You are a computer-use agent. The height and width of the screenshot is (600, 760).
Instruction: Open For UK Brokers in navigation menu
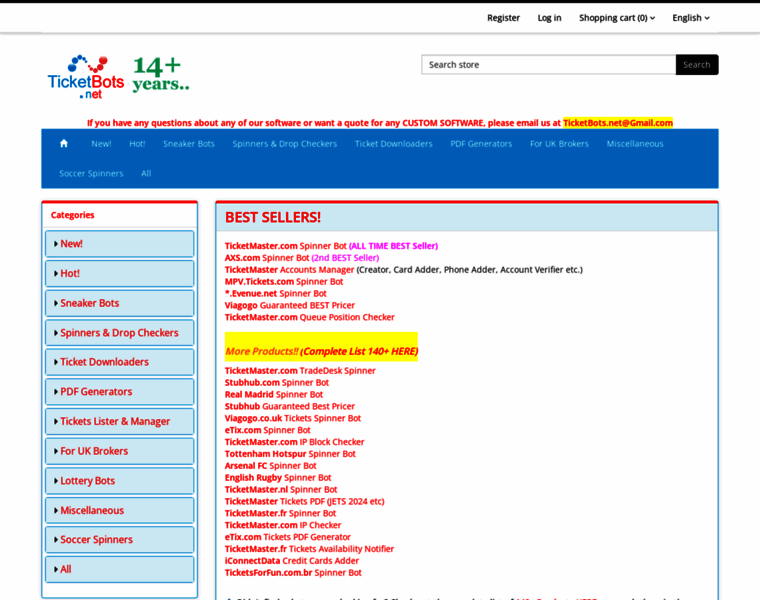559,143
